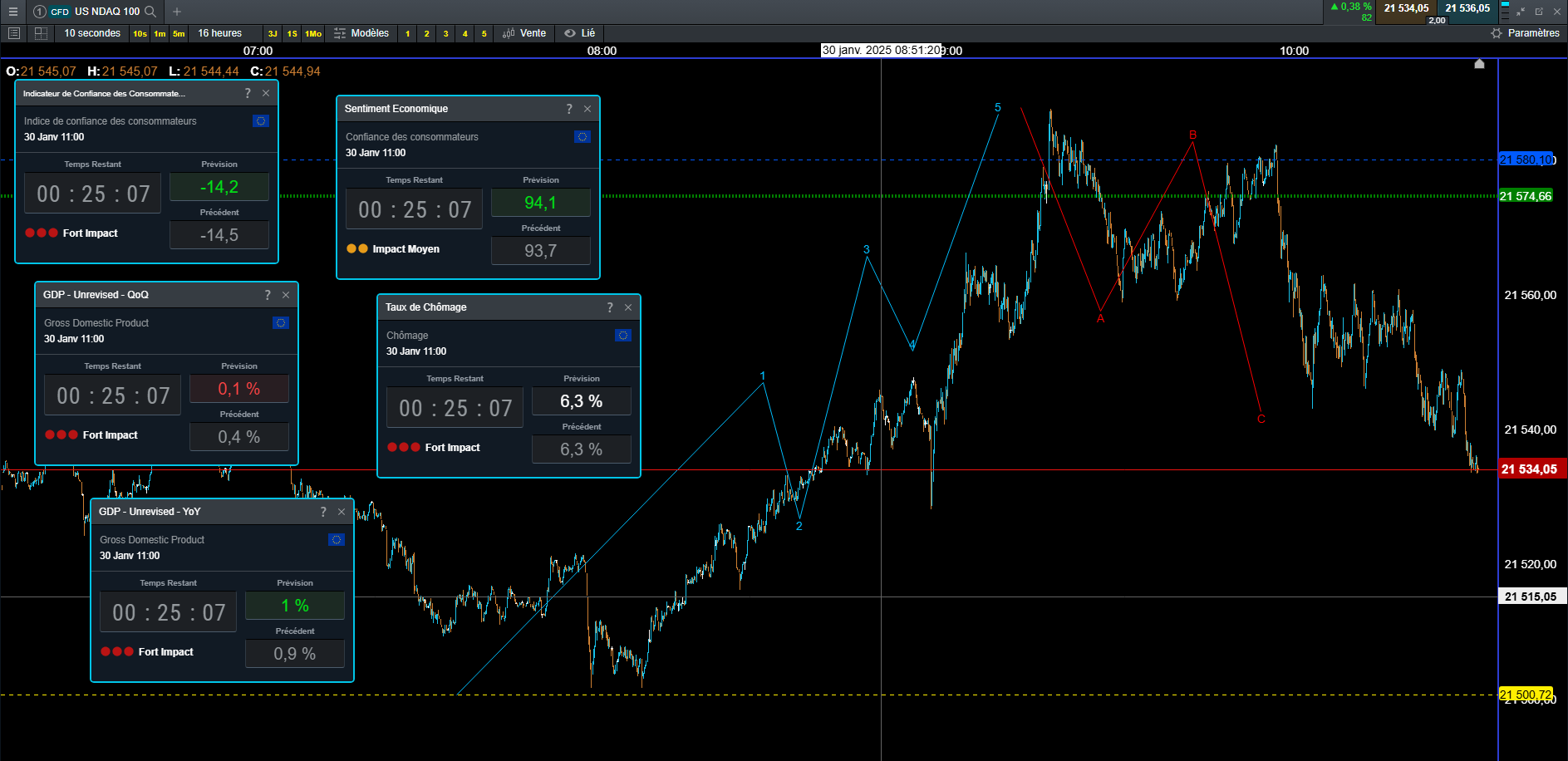This screenshot has height=761, width=1568.
Task: Open Paramètres gear settings
Action: click(1525, 33)
